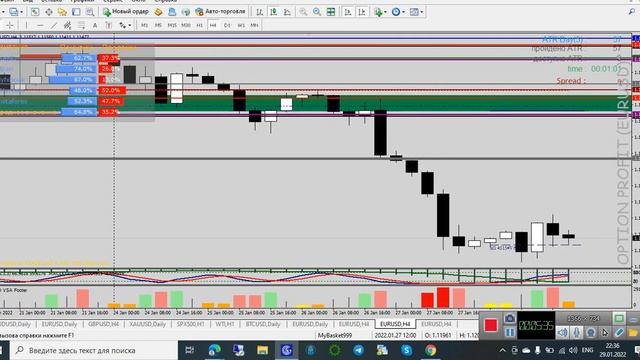Viewport: 640px width, 360px height.
Task: Open Telegram from the taskbar
Action: pyautogui.click(x=358, y=350)
